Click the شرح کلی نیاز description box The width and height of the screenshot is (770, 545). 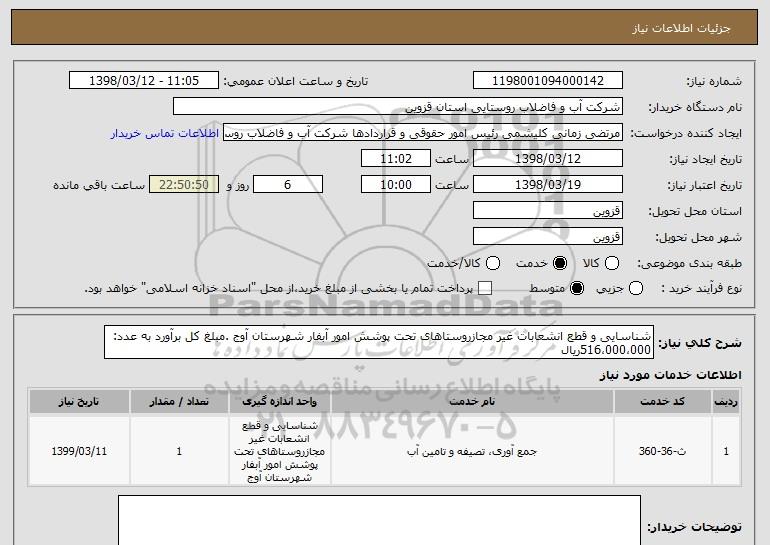tap(379, 342)
